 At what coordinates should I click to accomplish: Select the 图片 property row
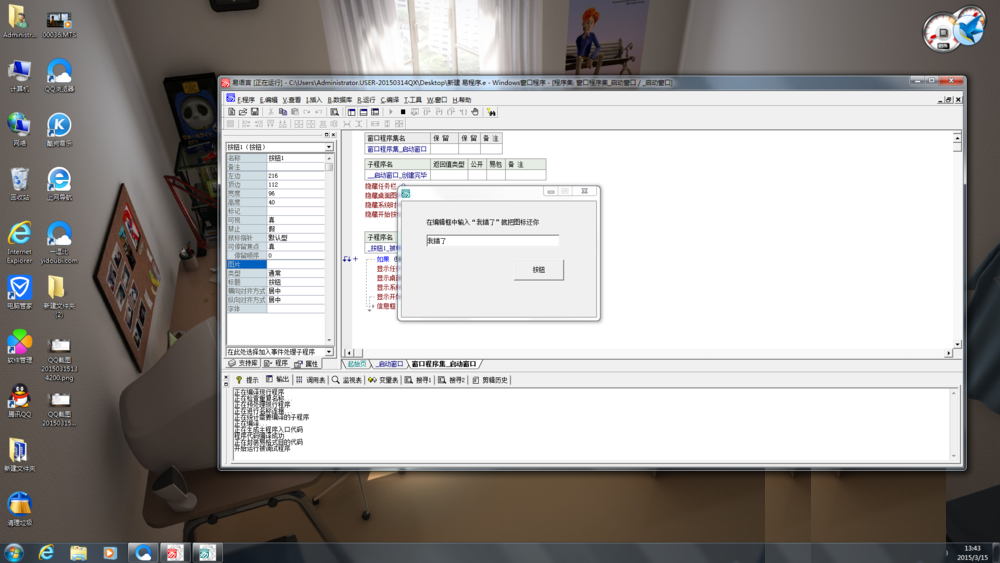pyautogui.click(x=276, y=264)
